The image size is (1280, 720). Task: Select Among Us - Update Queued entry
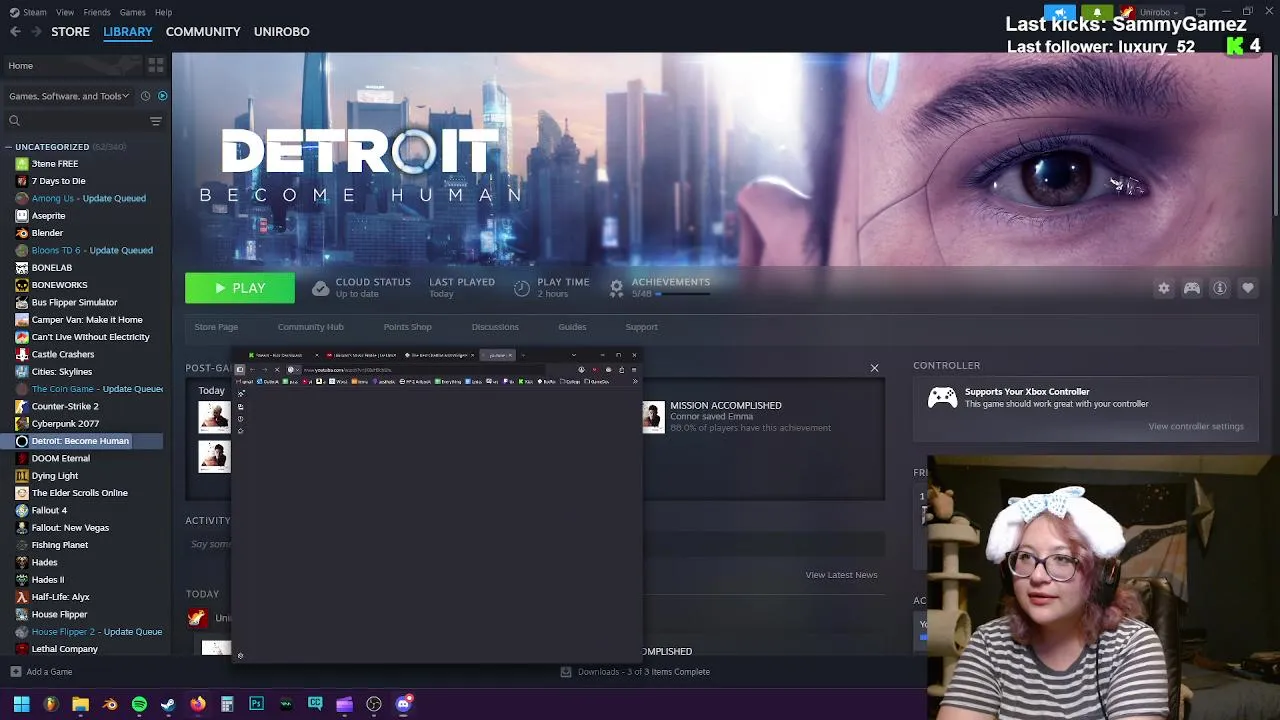pos(88,198)
